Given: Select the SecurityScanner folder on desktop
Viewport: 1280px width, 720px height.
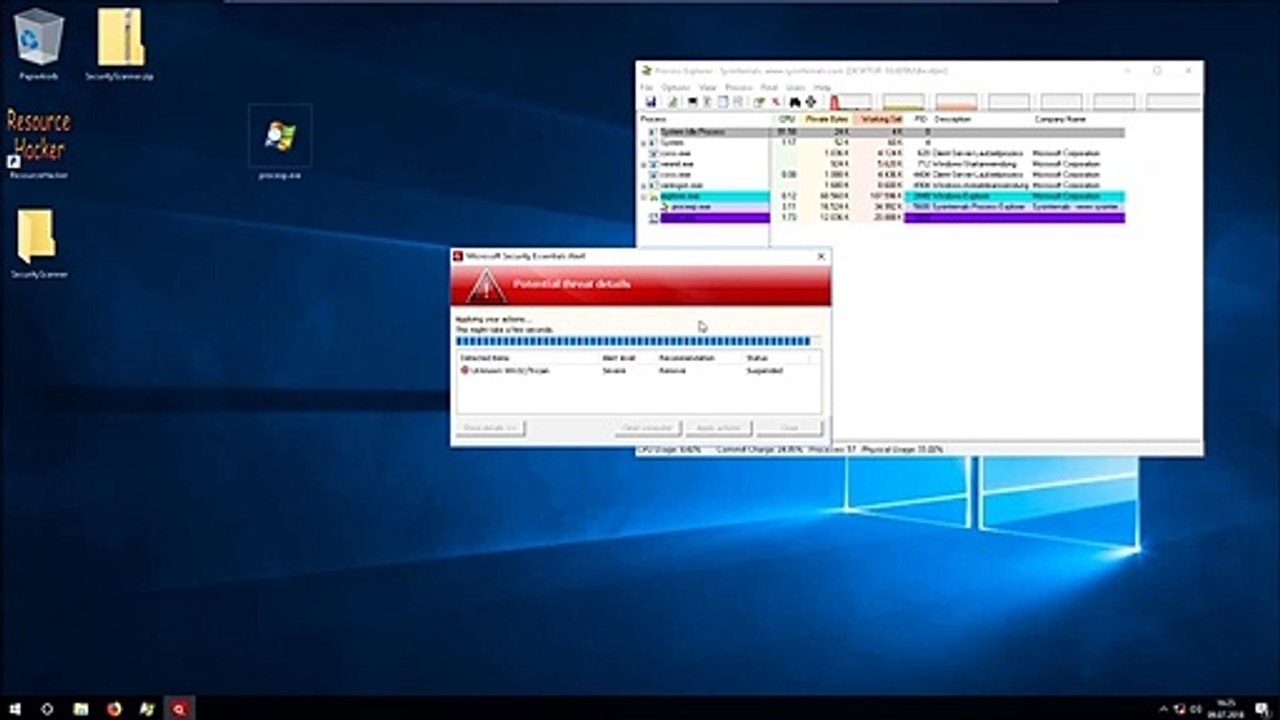Looking at the screenshot, I should [x=38, y=243].
